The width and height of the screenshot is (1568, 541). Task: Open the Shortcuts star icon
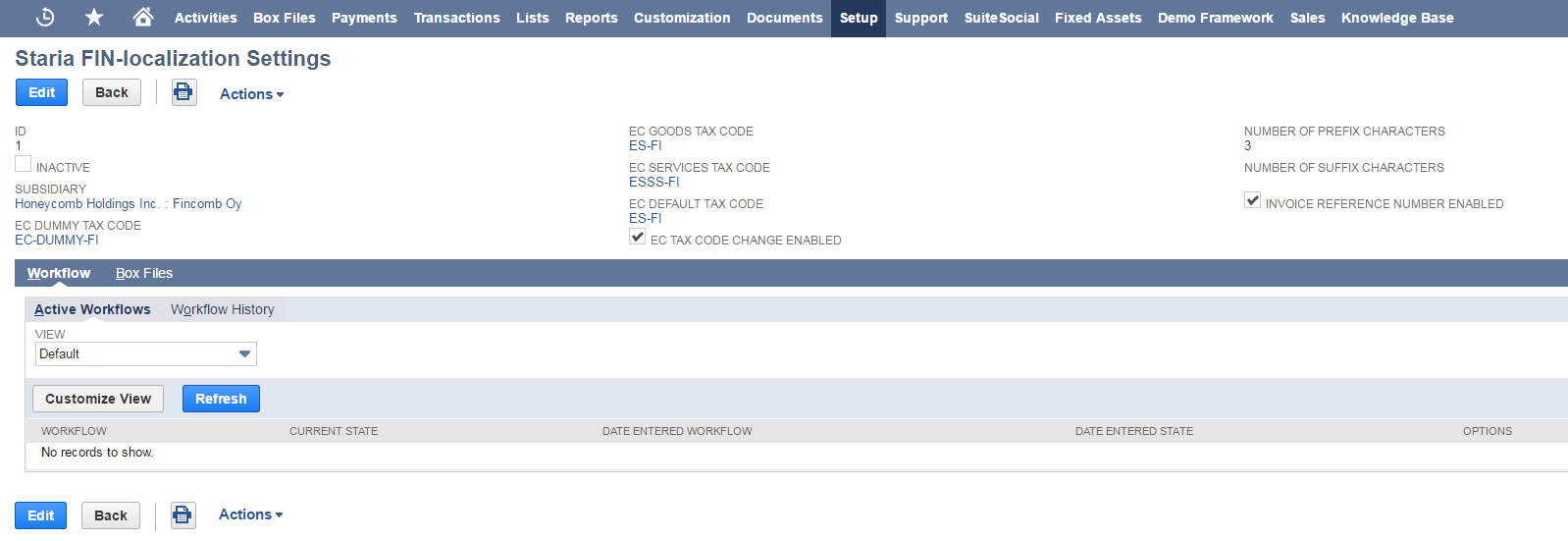point(94,17)
